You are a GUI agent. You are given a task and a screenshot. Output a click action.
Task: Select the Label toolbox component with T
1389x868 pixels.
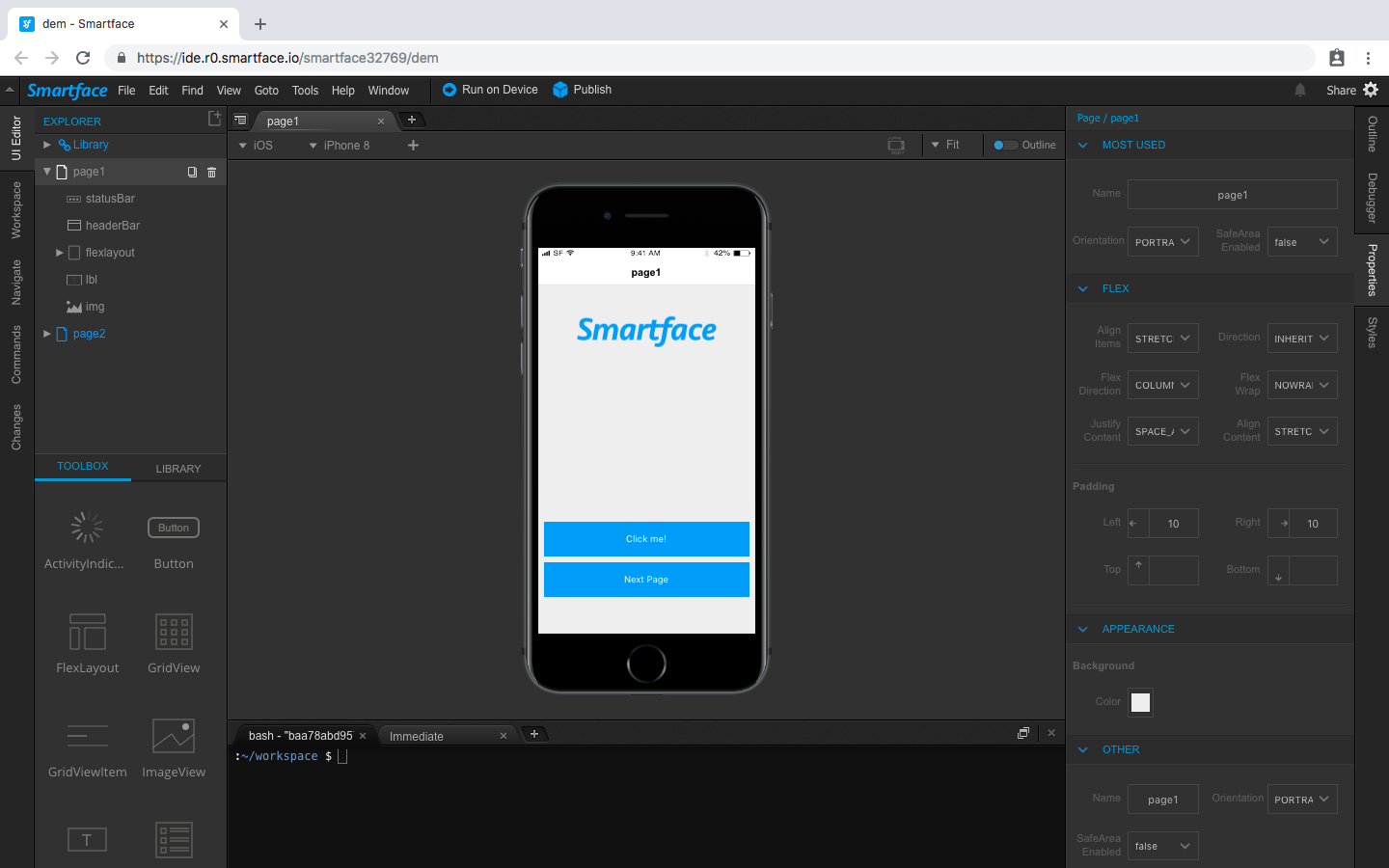coord(87,839)
